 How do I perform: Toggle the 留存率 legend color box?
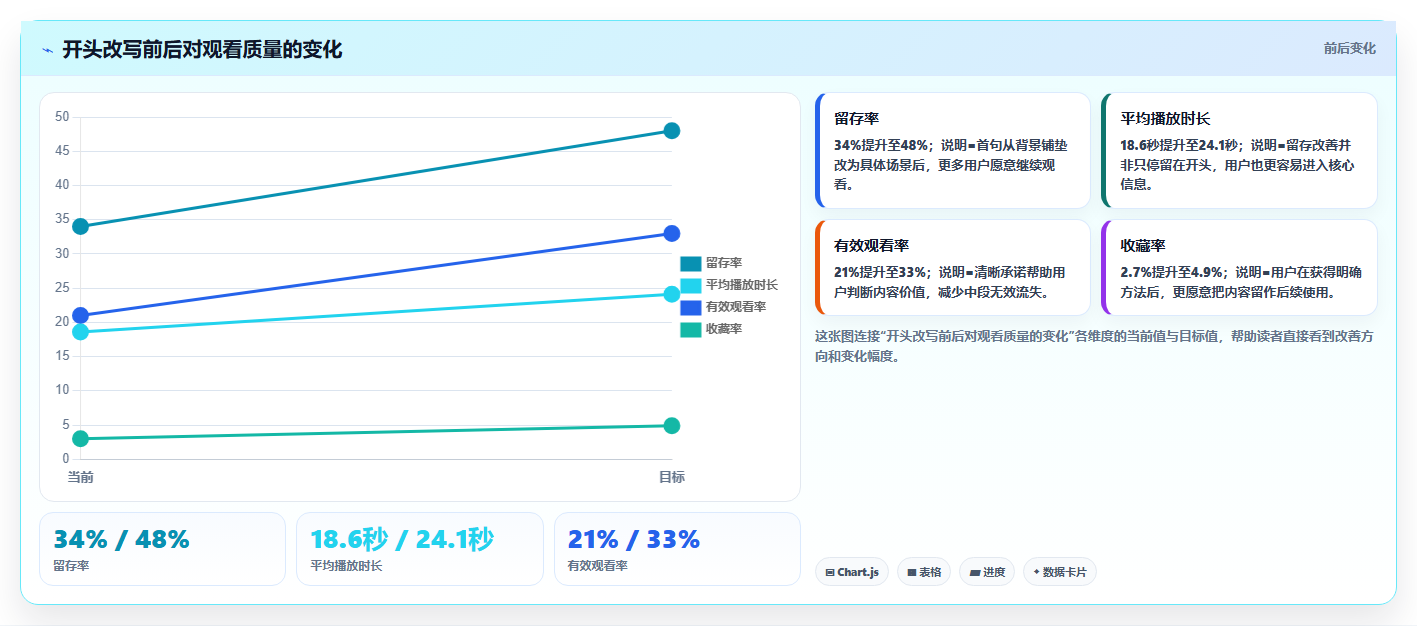pyautogui.click(x=691, y=263)
